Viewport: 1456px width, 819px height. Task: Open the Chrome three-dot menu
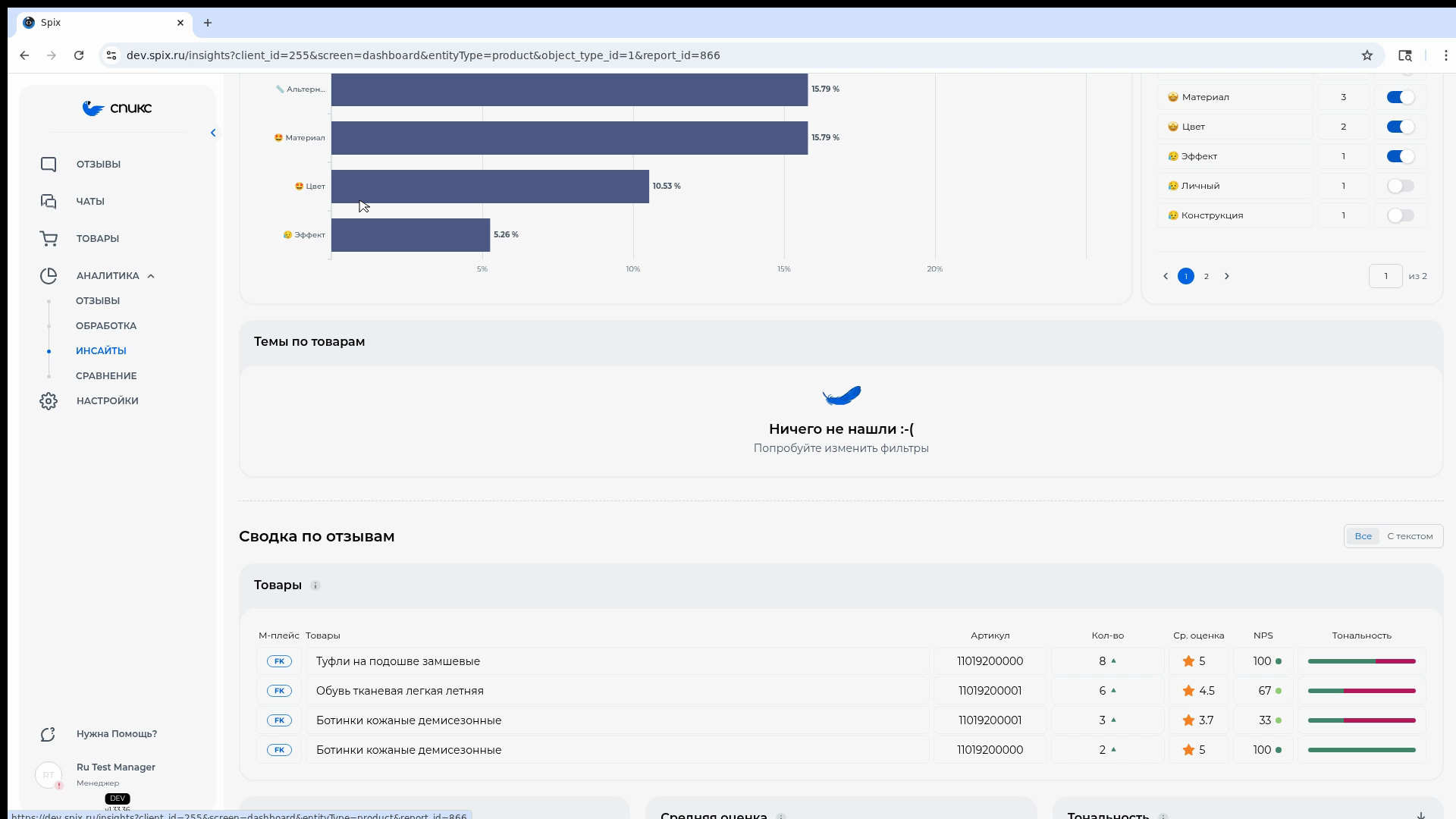coord(1446,55)
